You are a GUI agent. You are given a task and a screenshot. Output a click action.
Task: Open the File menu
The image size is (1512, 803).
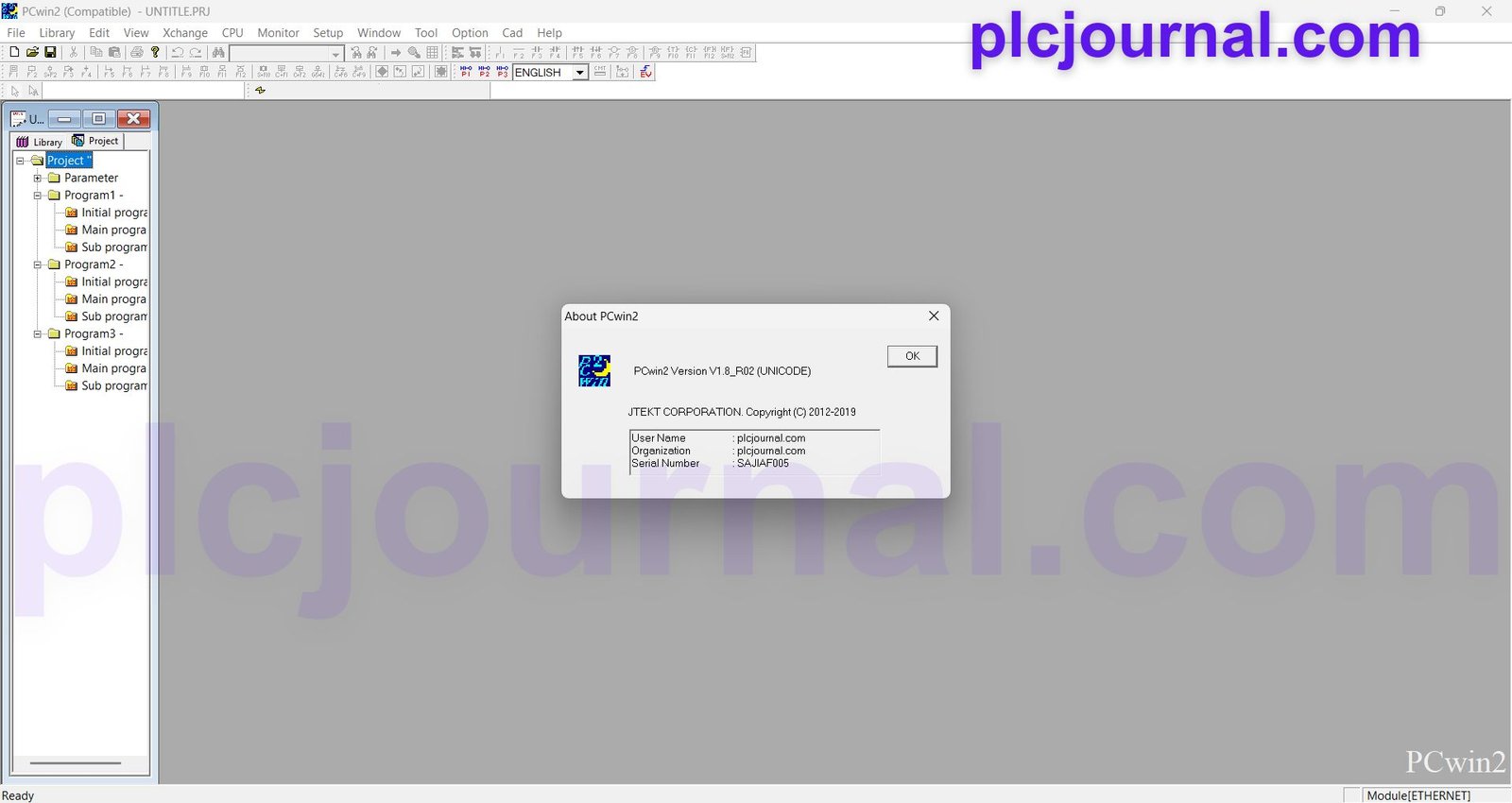(x=16, y=33)
